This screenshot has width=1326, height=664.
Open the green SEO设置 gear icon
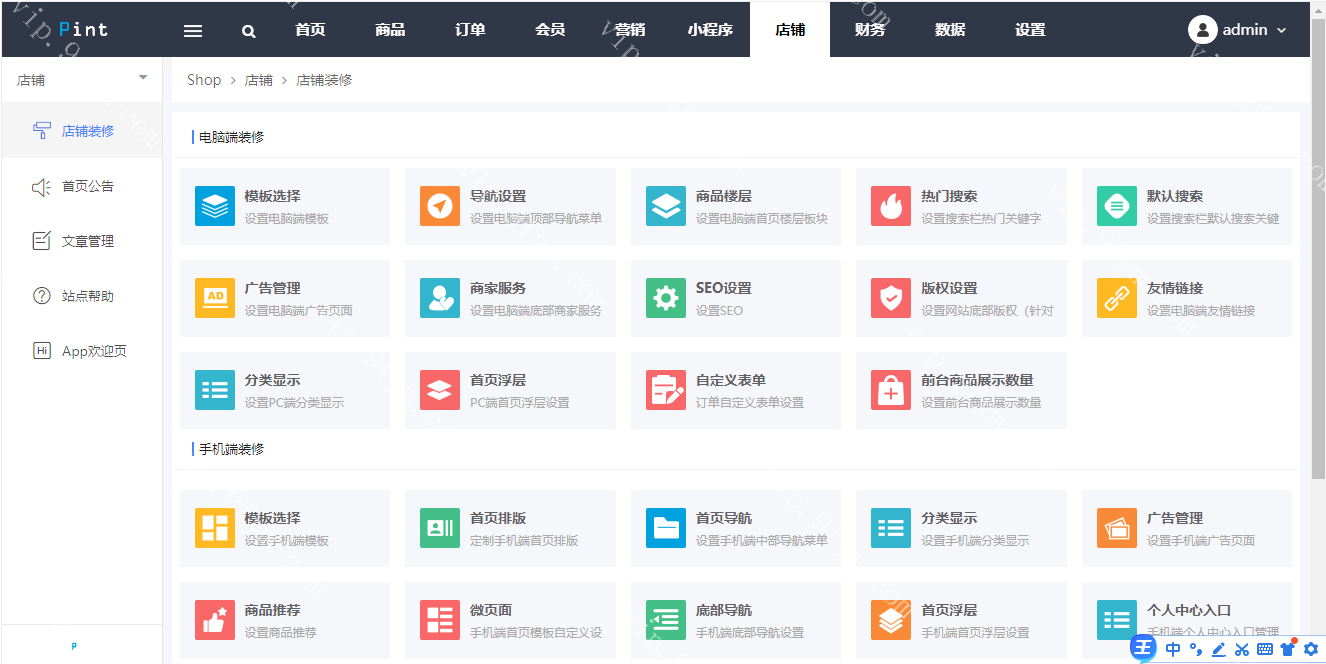(x=665, y=298)
